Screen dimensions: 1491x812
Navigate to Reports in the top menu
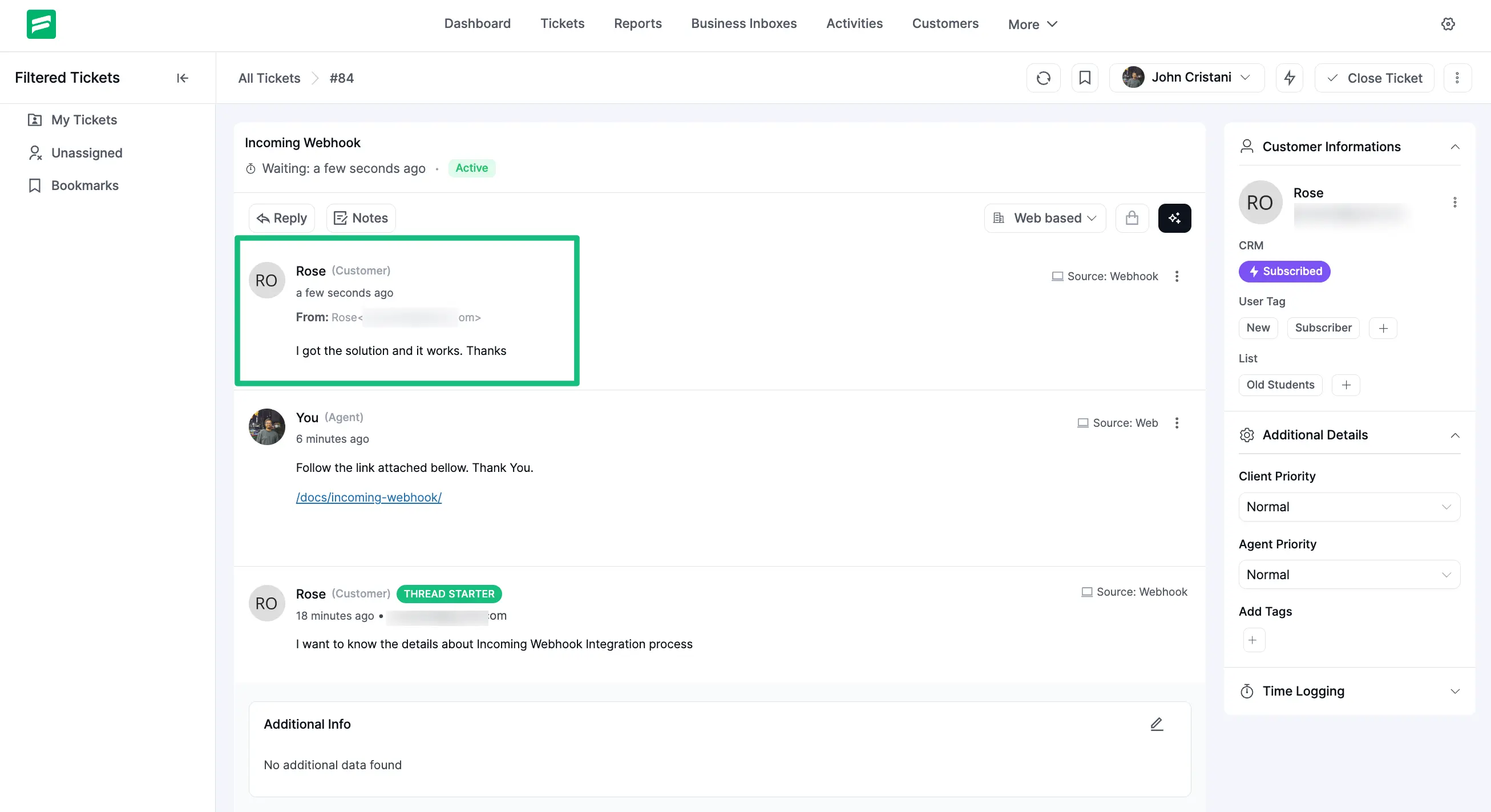(637, 24)
